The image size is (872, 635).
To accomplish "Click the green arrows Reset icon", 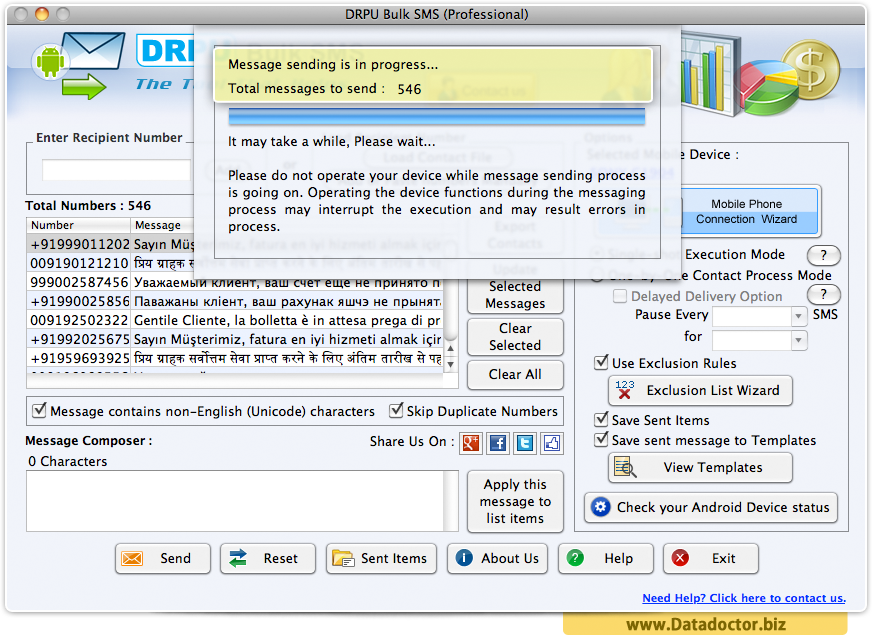I will 238,558.
